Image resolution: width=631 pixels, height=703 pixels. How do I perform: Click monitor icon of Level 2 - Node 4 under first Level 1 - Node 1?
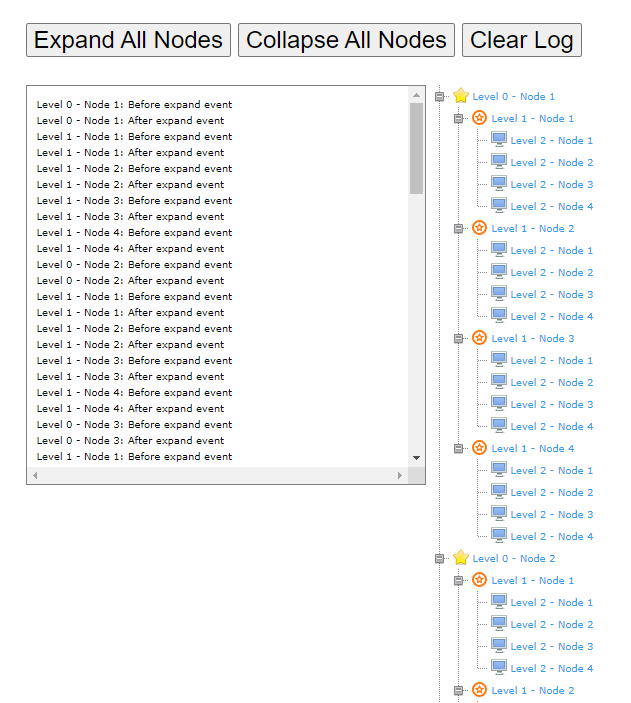[x=499, y=205]
